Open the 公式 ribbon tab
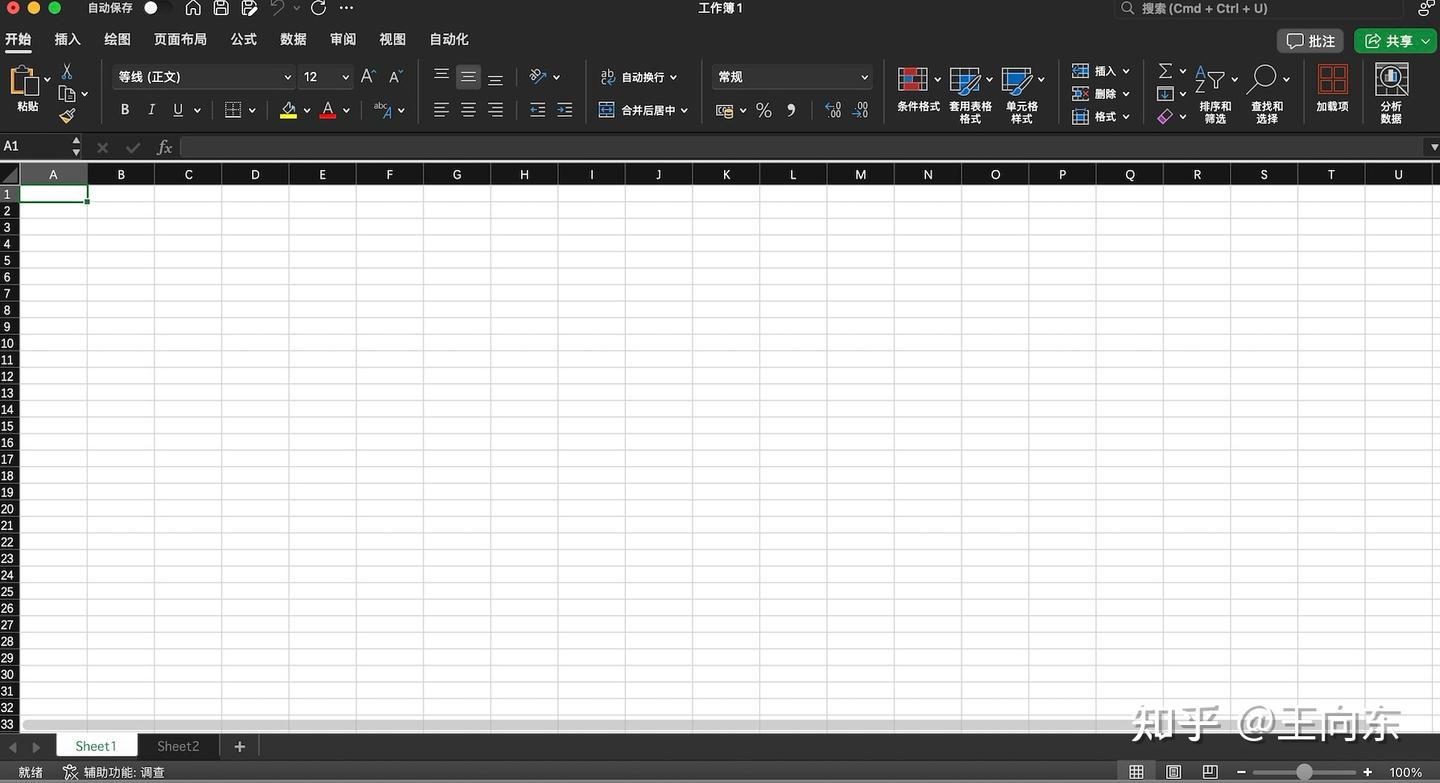Screen dimensions: 1440x783 pos(243,40)
